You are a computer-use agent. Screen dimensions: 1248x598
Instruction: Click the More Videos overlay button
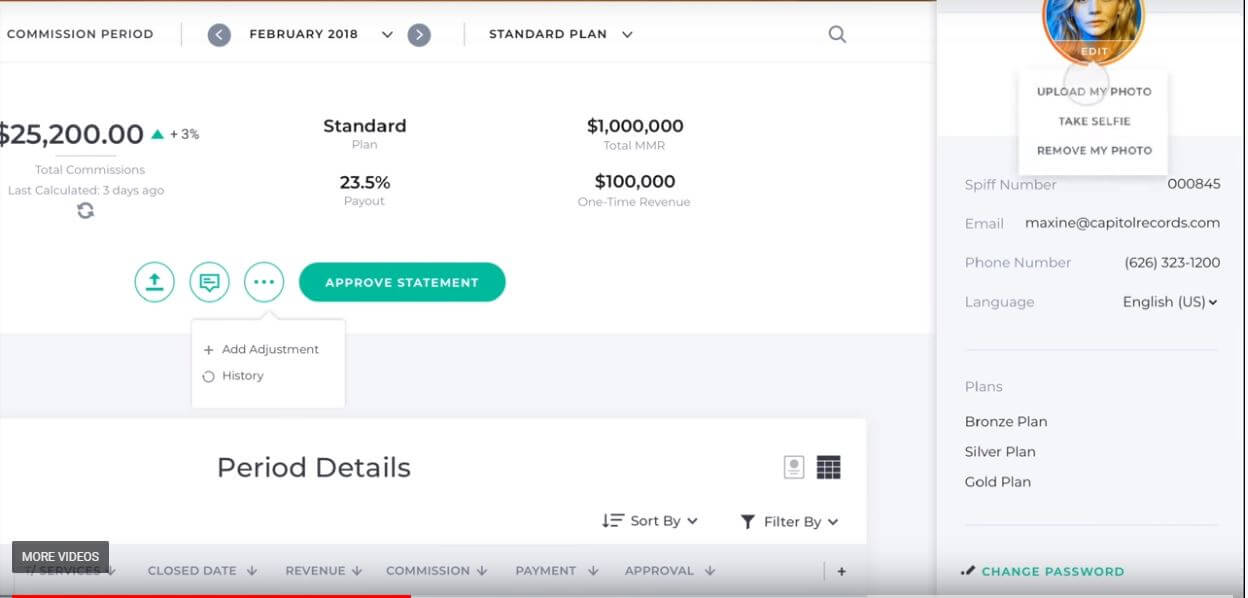[60, 557]
